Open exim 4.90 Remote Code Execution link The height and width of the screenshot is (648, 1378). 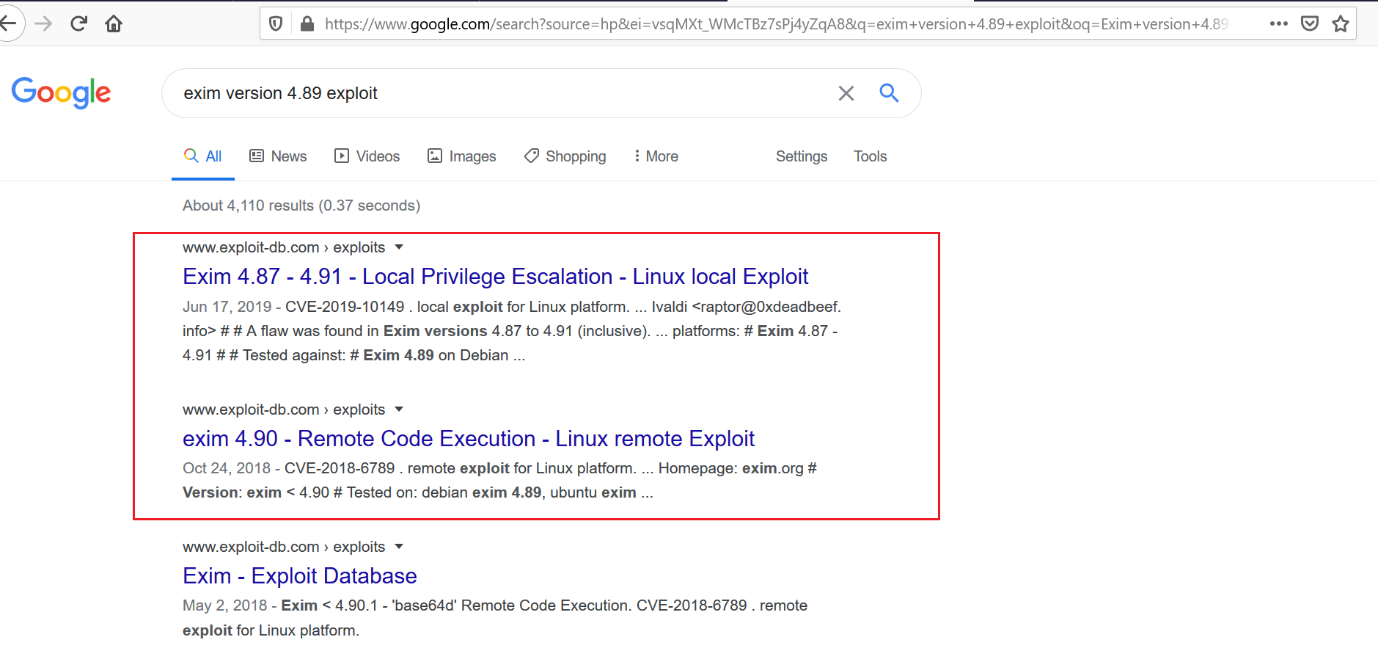[x=468, y=439]
